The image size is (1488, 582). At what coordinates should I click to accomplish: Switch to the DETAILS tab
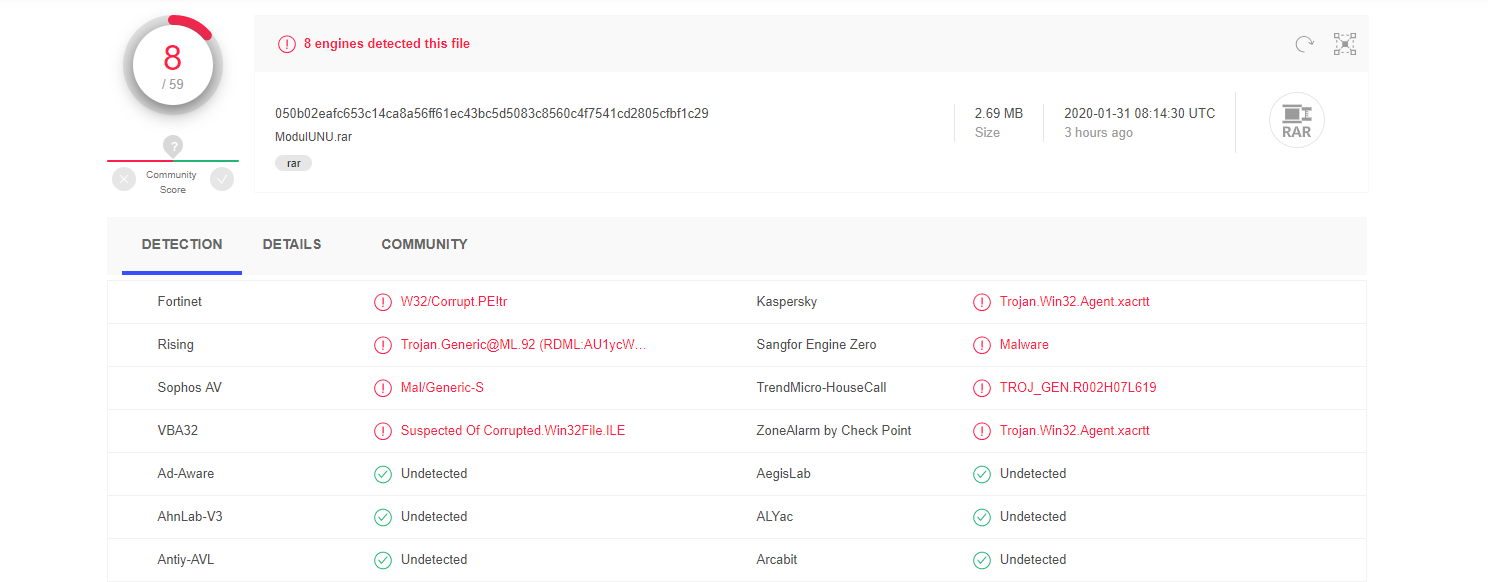(292, 244)
